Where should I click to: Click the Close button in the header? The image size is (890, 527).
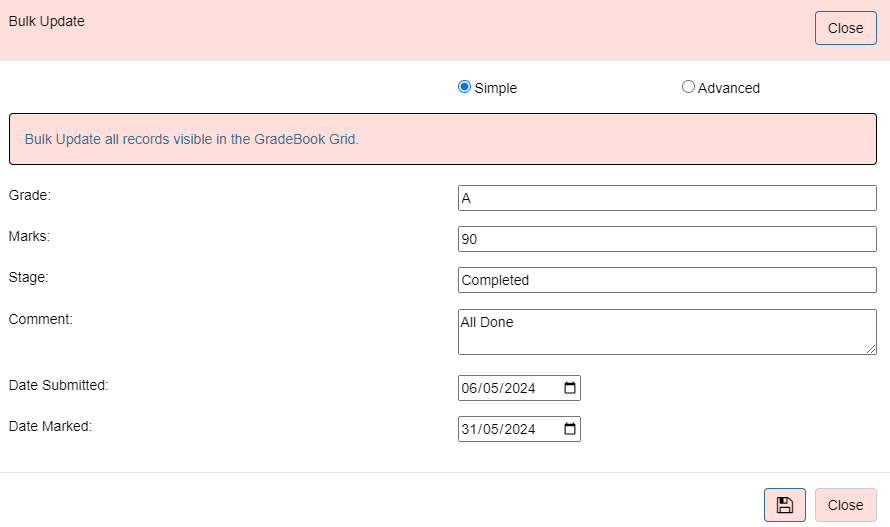click(x=846, y=28)
